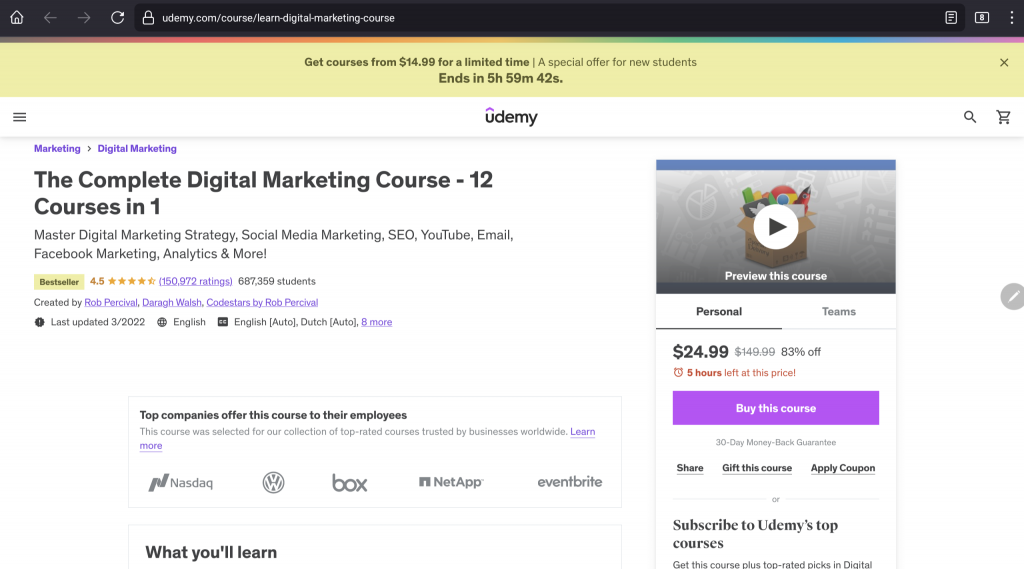Image resolution: width=1024 pixels, height=569 pixels.
Task: Click Apply Coupon
Action: click(x=842, y=468)
